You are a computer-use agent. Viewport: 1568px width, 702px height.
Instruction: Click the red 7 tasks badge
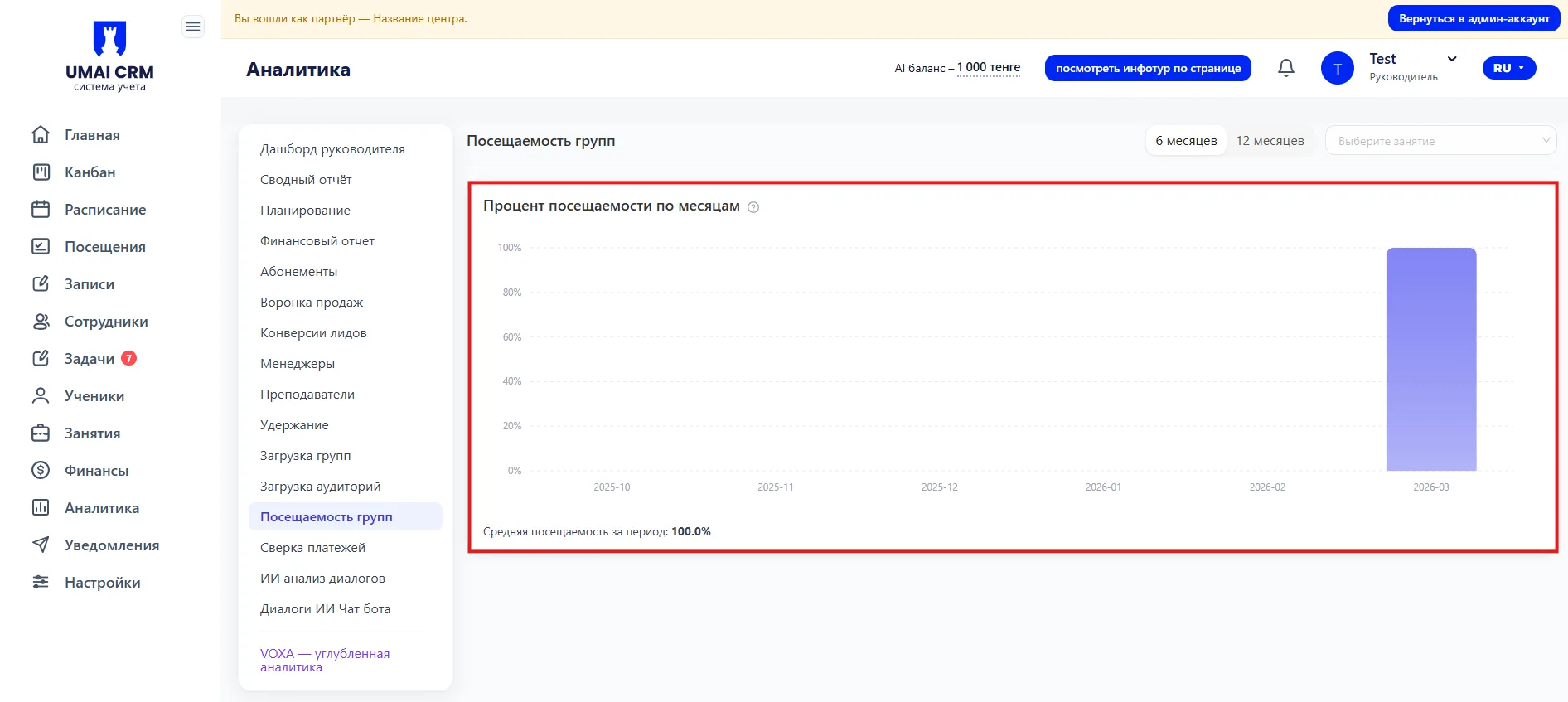pos(128,358)
